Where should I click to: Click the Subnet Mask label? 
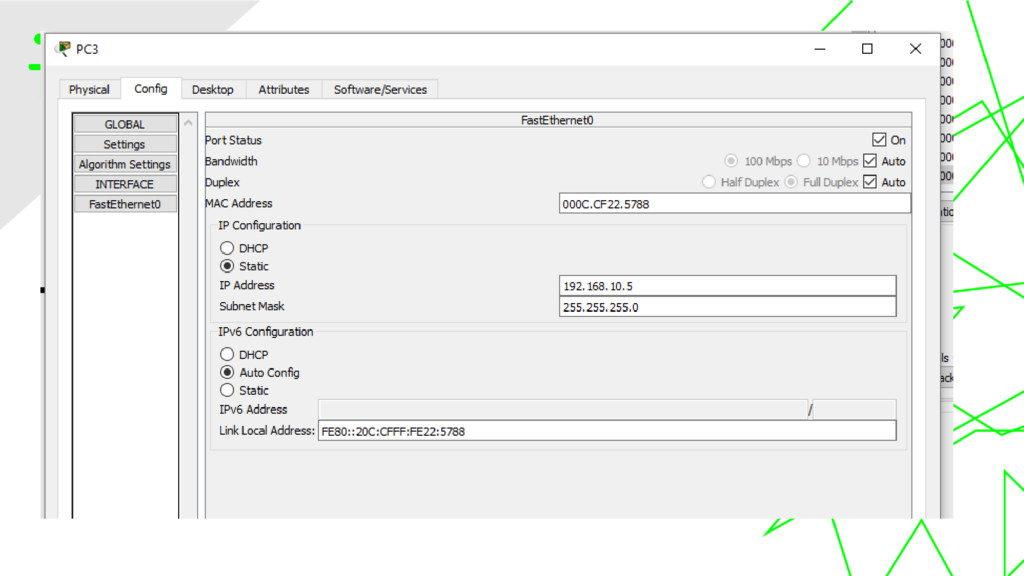(252, 306)
